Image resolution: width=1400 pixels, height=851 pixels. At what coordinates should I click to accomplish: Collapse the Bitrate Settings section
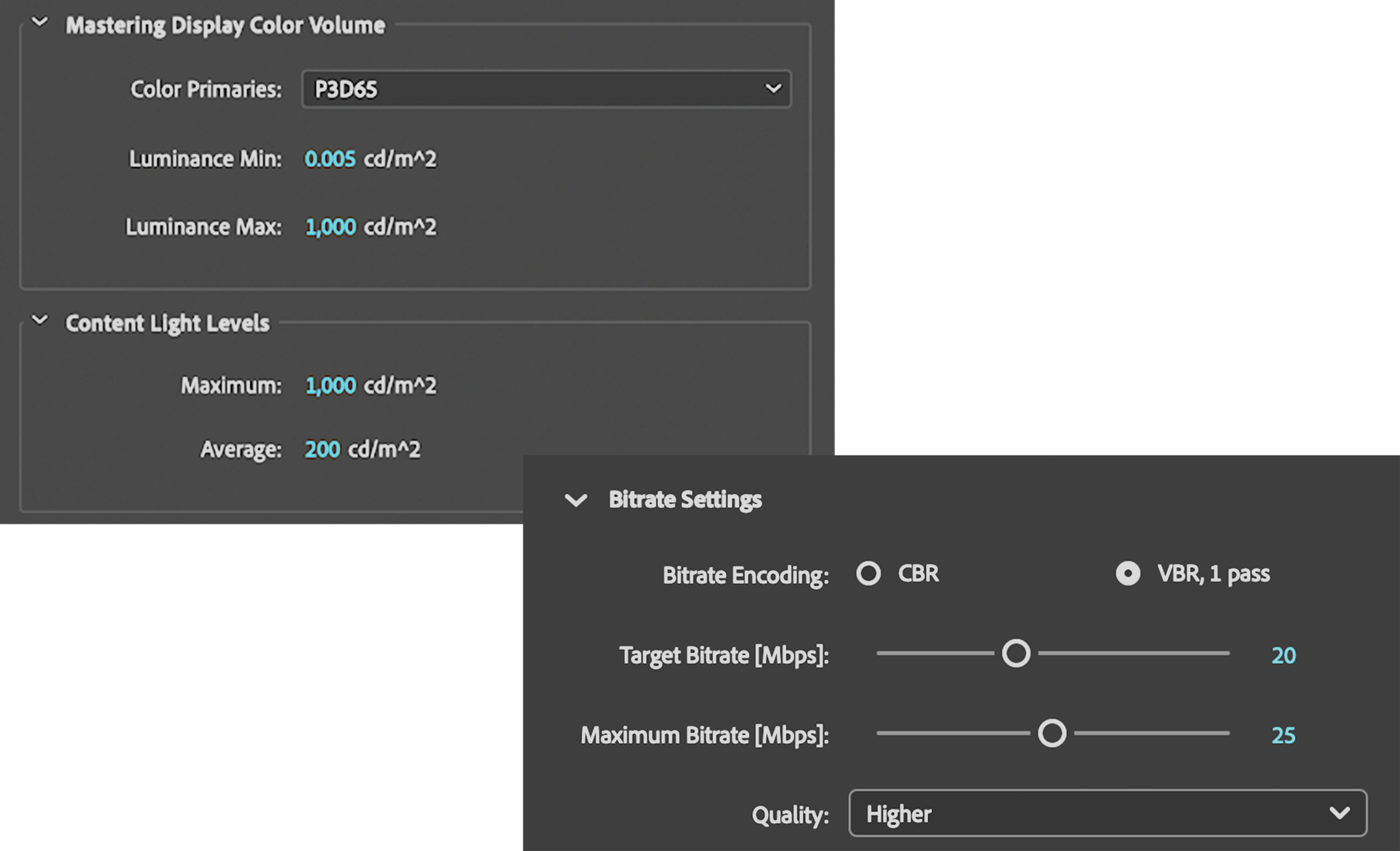click(x=575, y=500)
